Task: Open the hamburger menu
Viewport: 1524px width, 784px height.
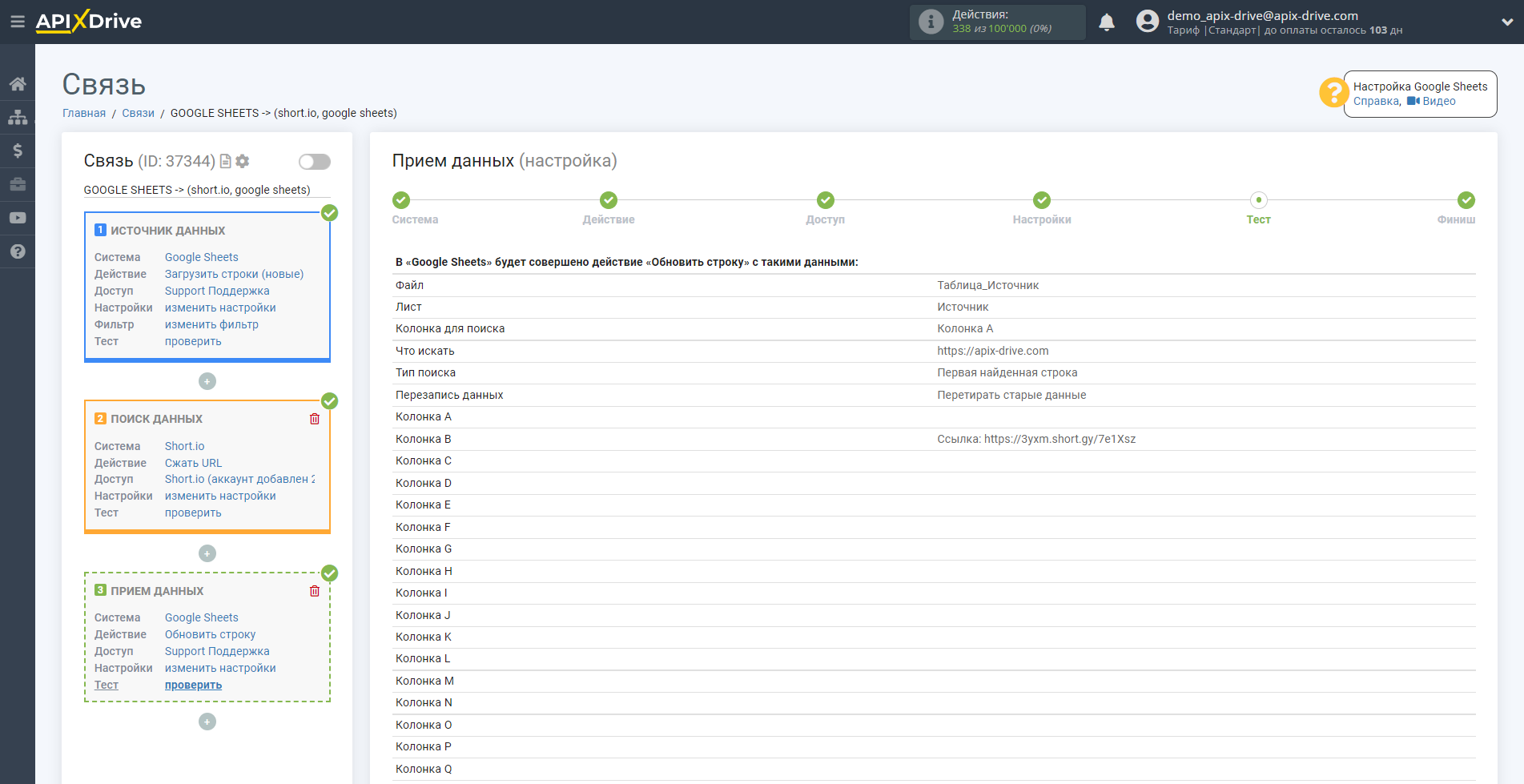Action: point(17,22)
